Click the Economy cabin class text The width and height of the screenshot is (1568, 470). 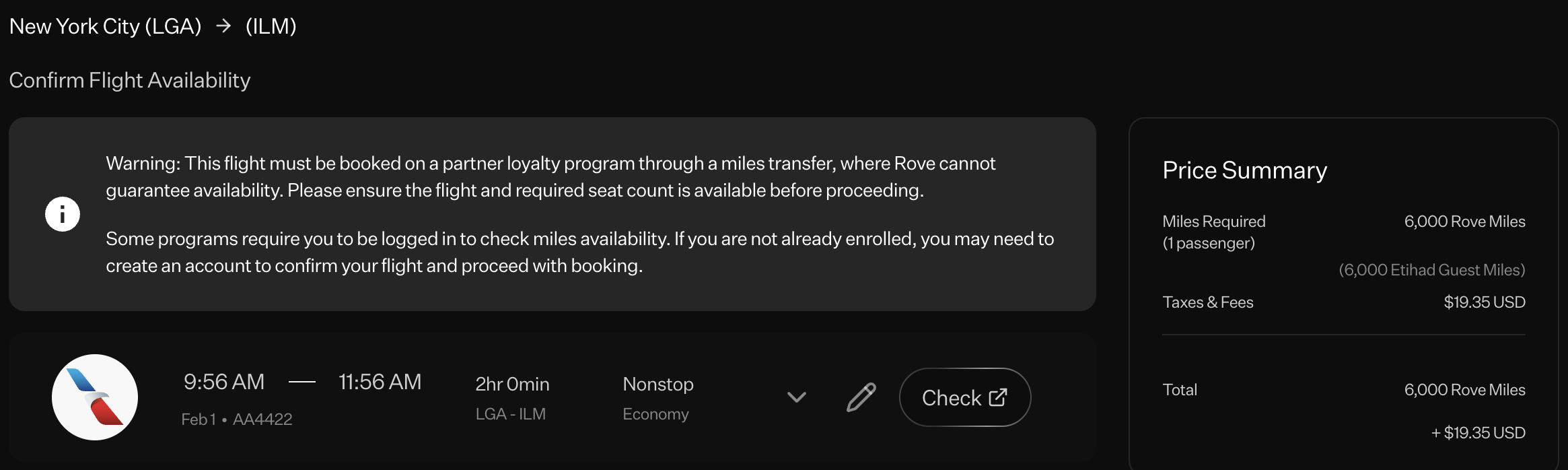655,414
